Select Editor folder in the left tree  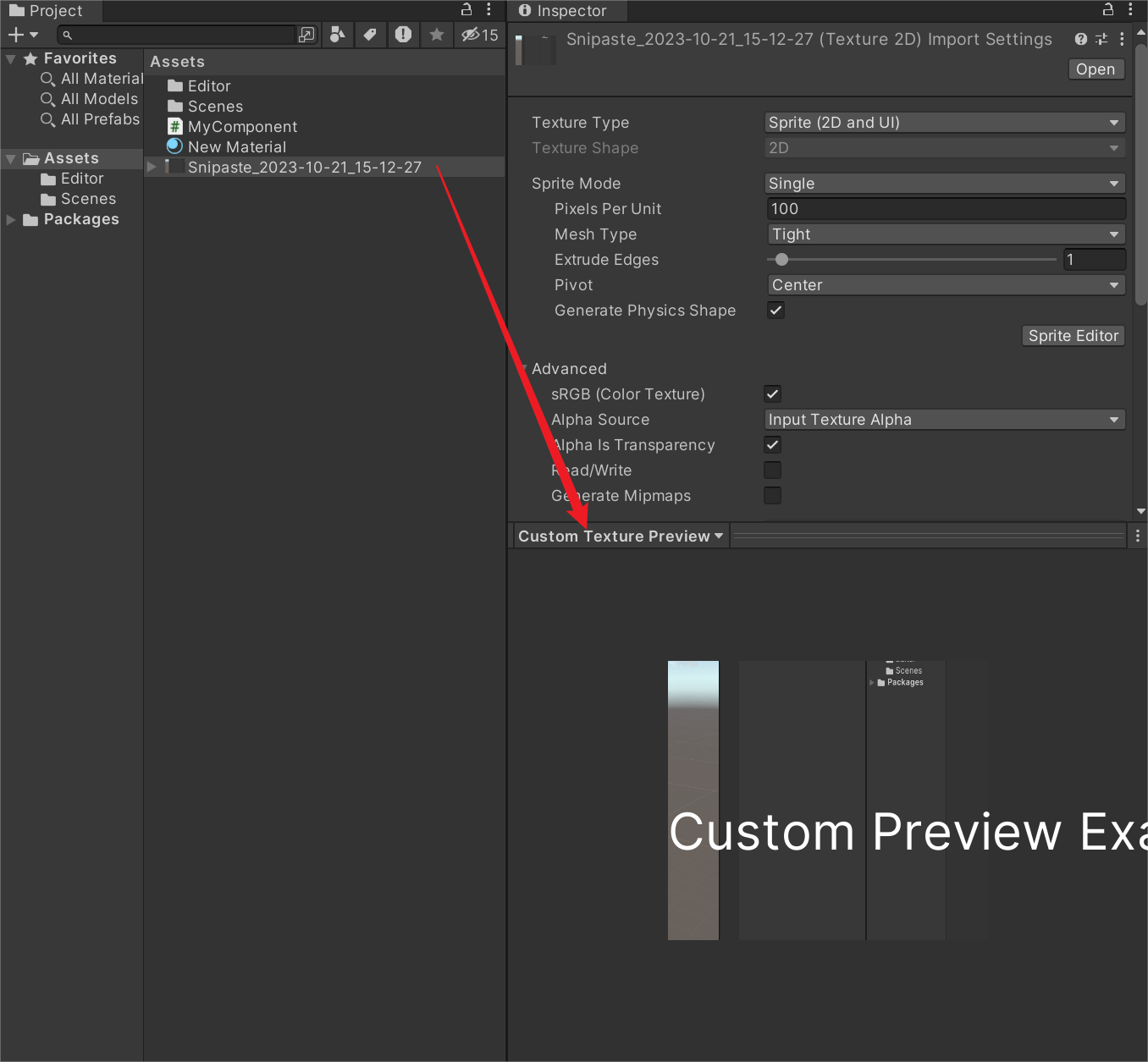72,179
